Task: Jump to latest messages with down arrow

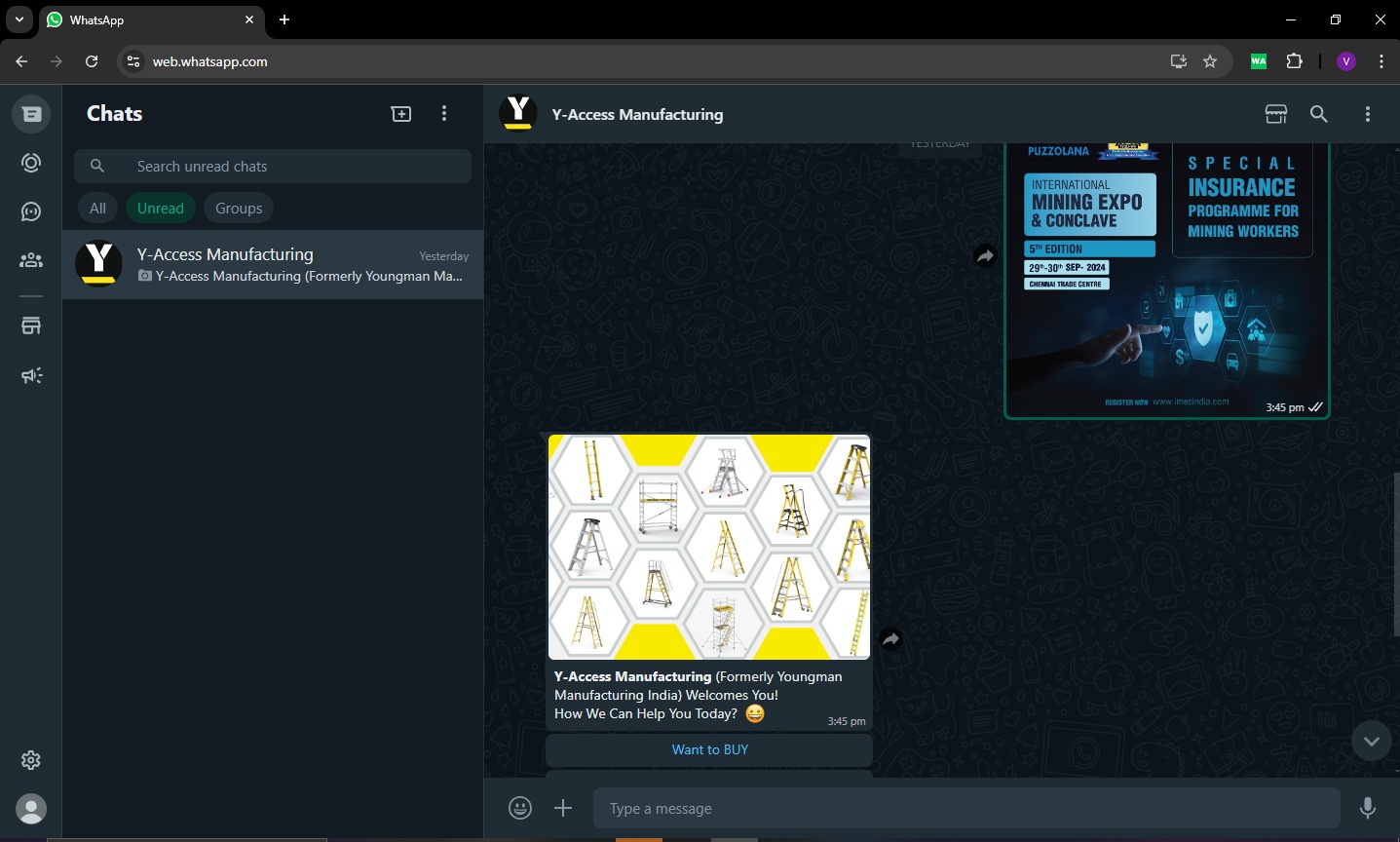Action: [x=1371, y=741]
